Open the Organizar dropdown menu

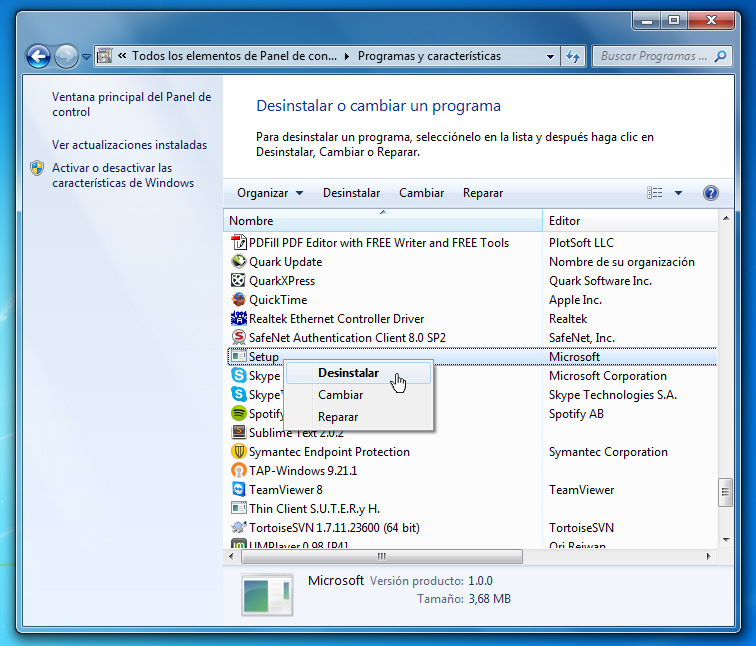(269, 193)
